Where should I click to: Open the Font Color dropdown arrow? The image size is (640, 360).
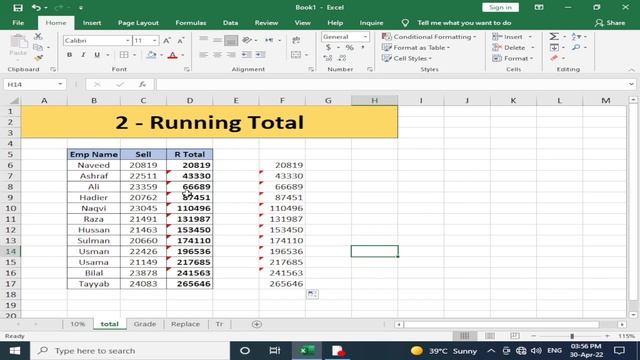(x=182, y=55)
